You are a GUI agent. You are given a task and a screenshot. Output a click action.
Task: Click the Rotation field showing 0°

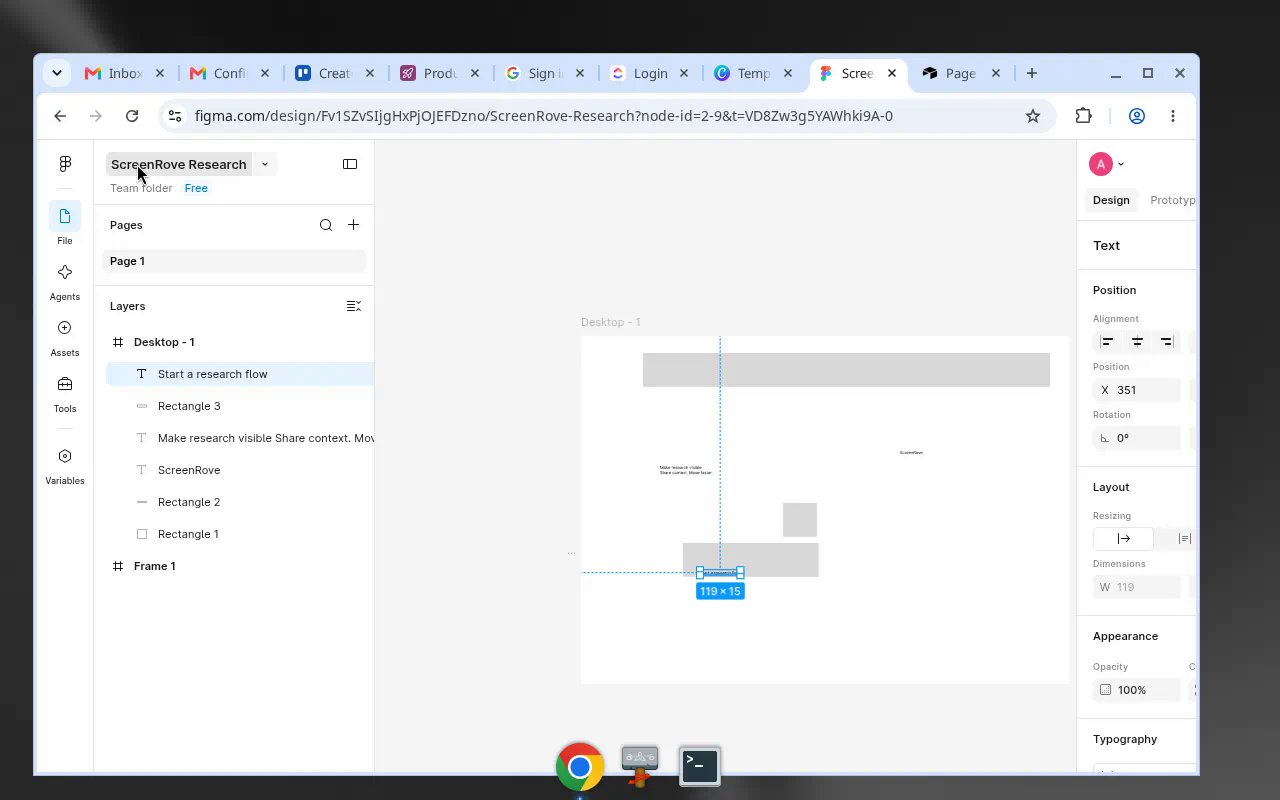[1137, 438]
